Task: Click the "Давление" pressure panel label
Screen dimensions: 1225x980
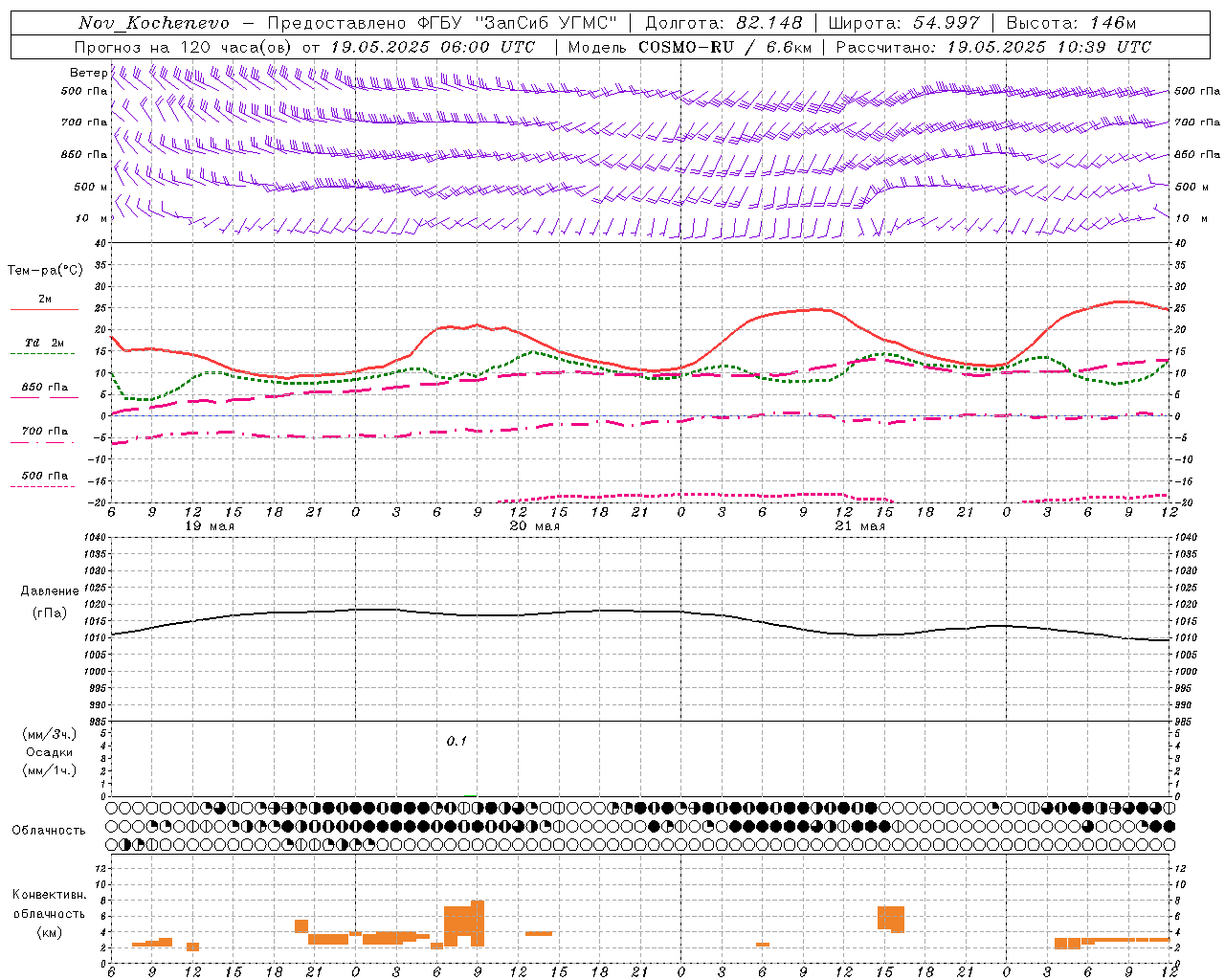Action: point(50,591)
